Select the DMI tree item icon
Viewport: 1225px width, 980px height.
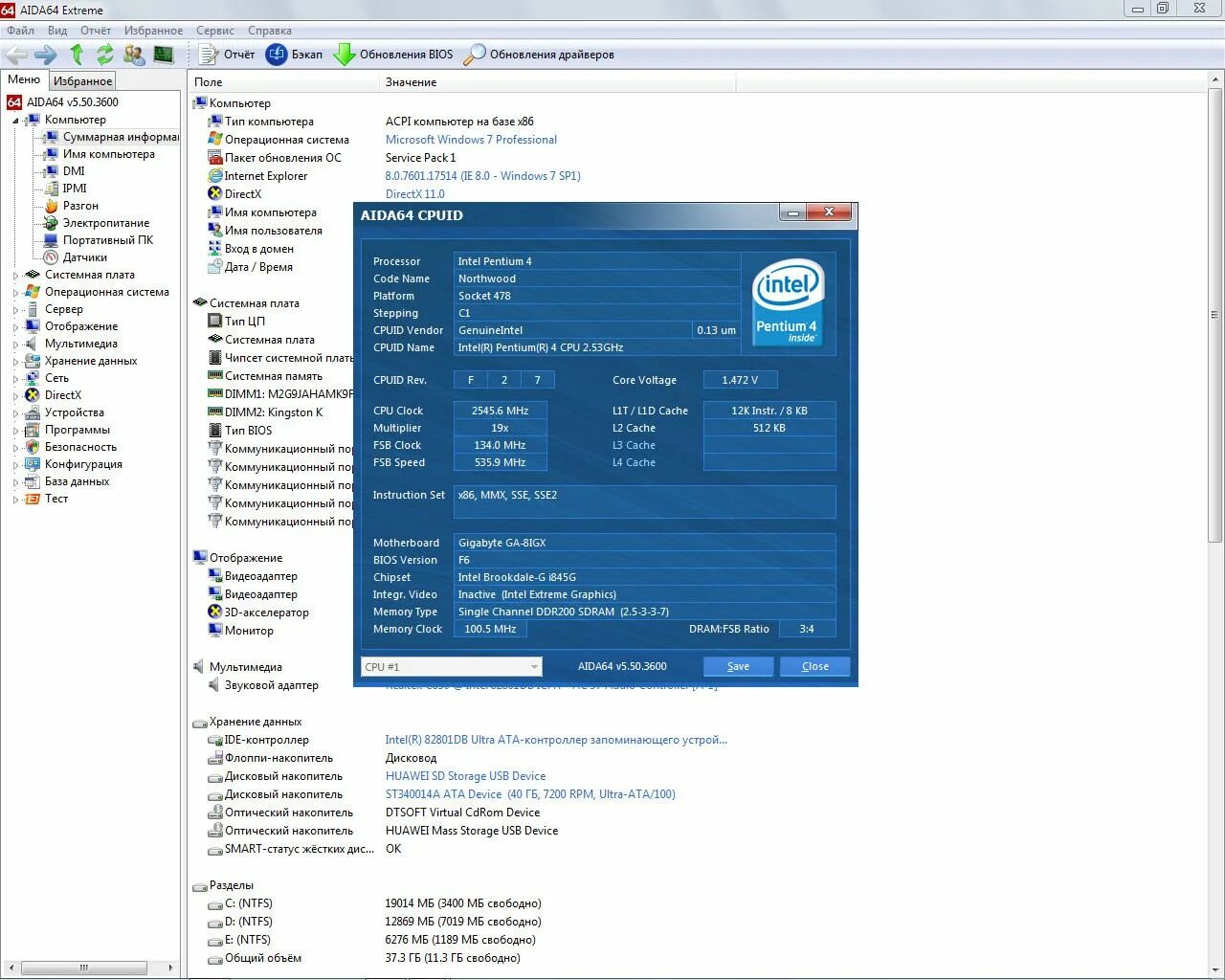[51, 171]
